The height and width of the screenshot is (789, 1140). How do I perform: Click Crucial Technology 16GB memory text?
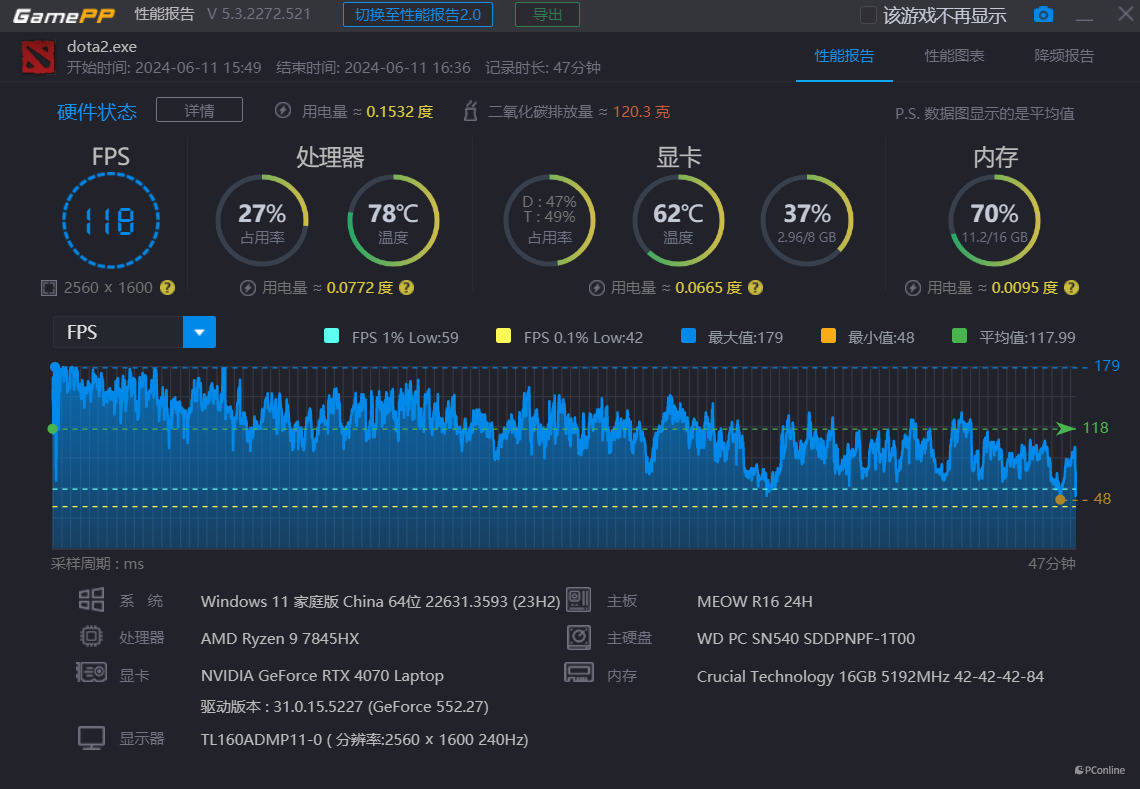coord(870,676)
